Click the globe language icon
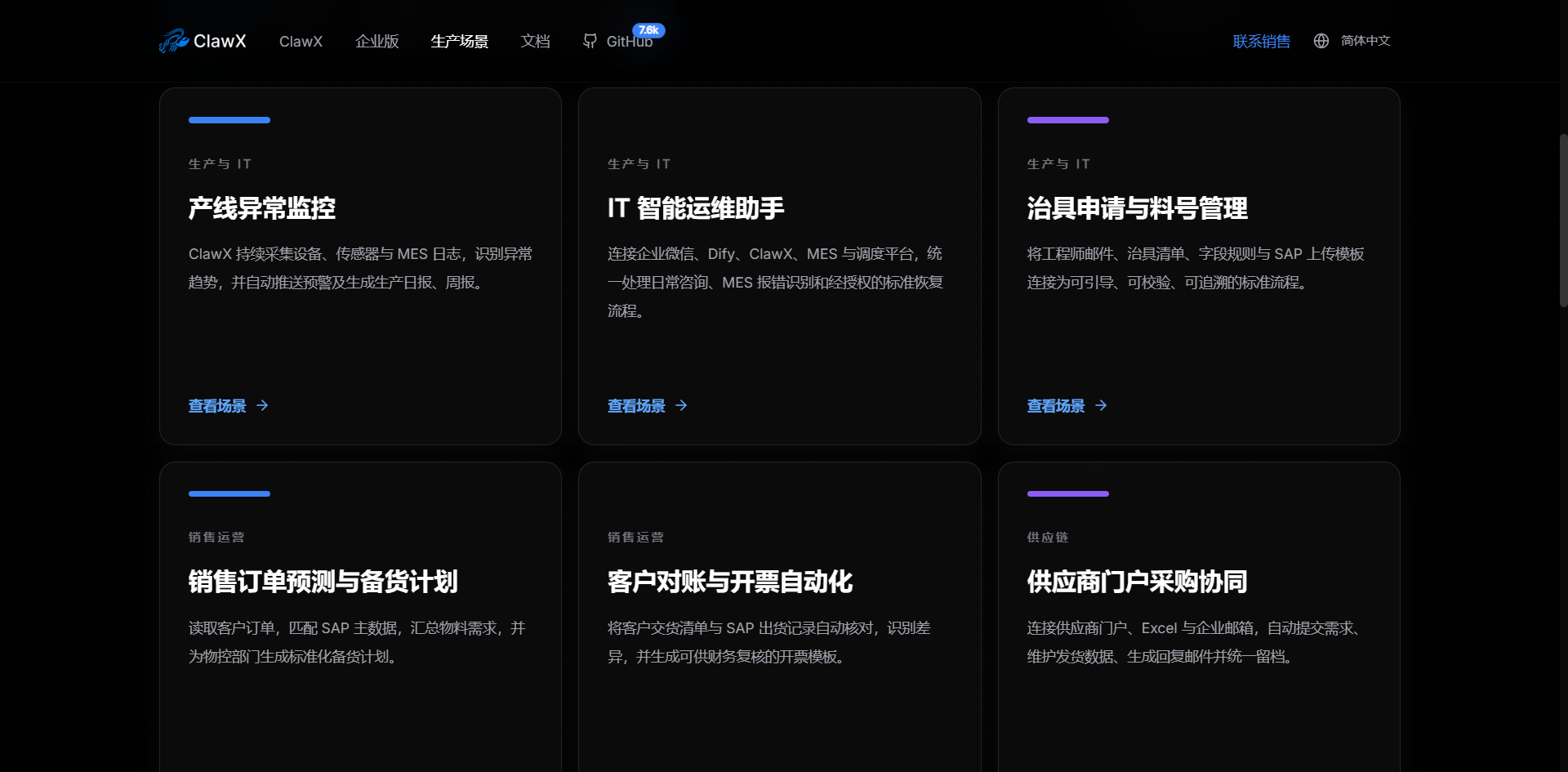The image size is (1568, 772). click(x=1321, y=41)
